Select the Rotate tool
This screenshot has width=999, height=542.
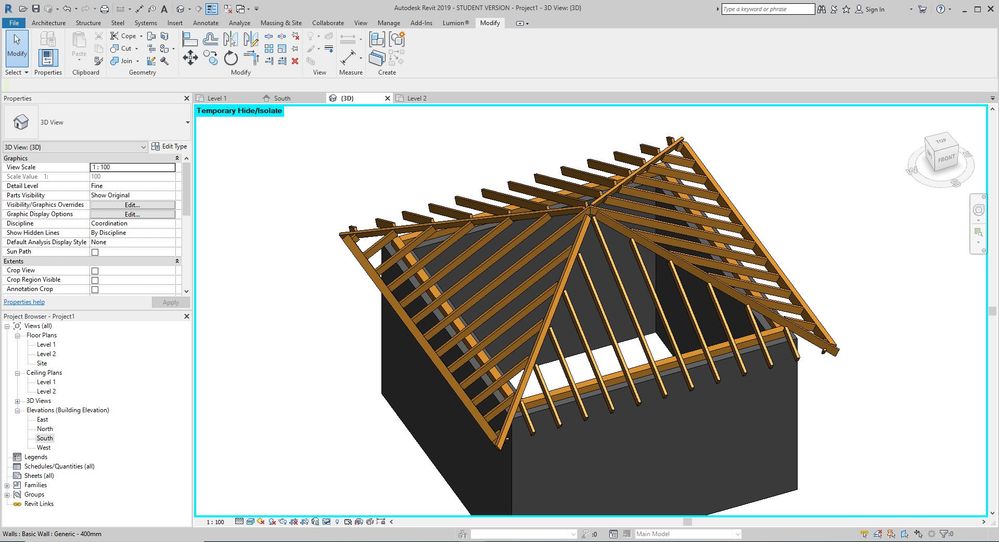231,59
